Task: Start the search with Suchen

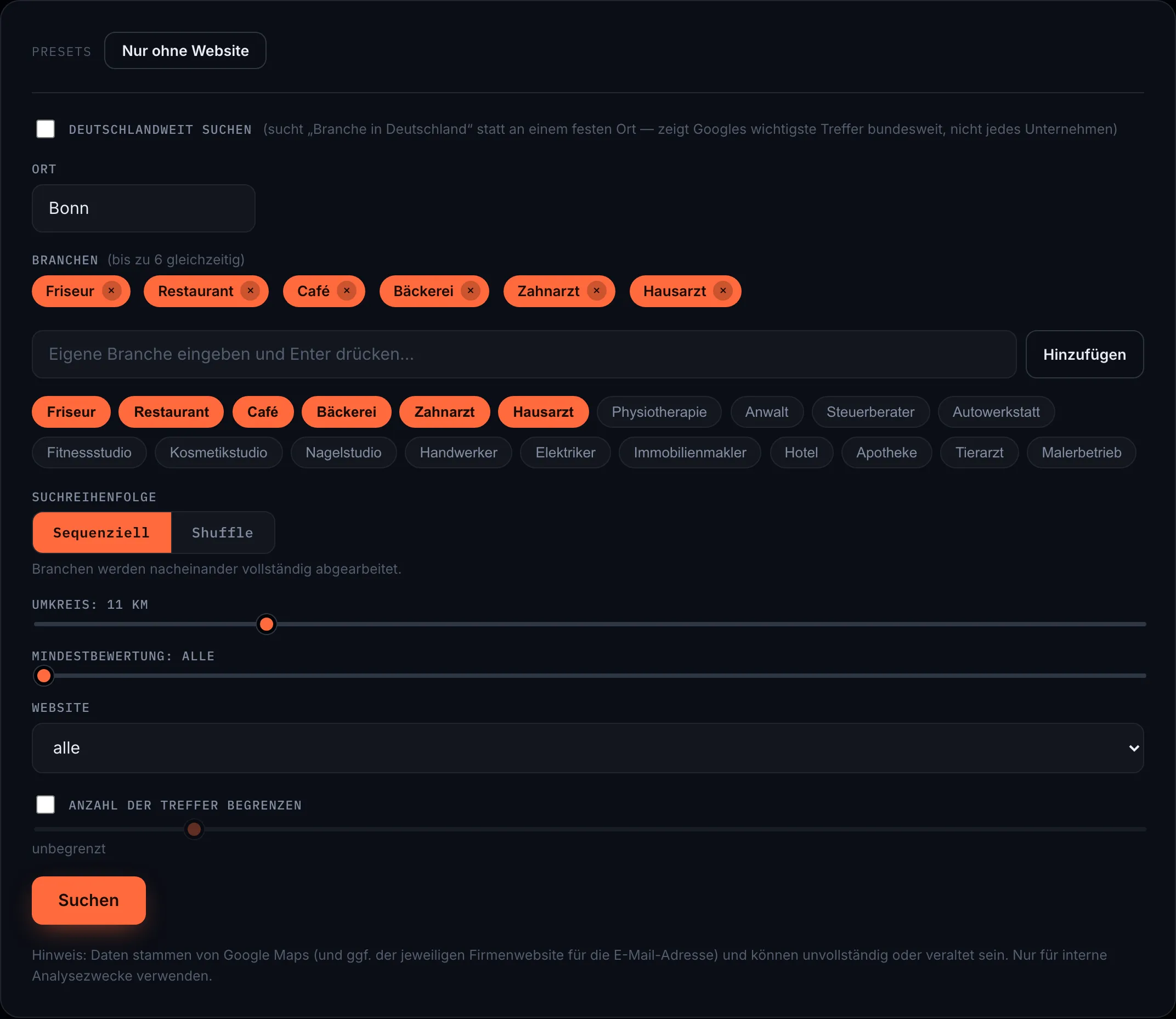Action: [x=89, y=900]
